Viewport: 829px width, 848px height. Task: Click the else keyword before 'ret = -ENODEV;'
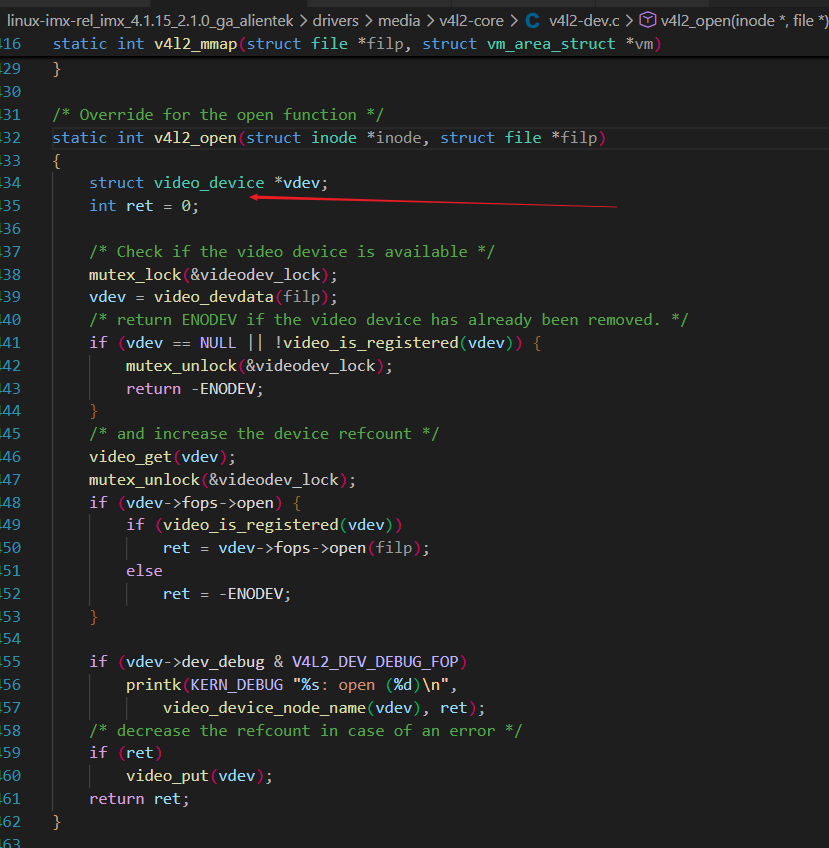click(x=144, y=571)
